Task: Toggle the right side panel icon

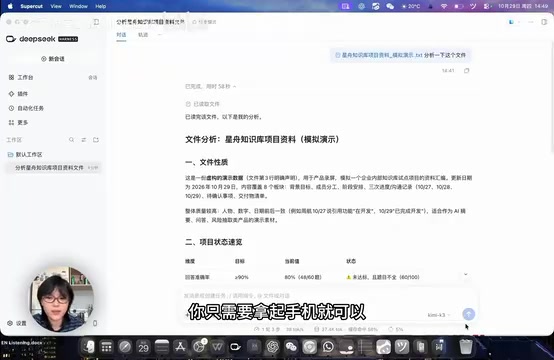Action: pyautogui.click(x=544, y=22)
